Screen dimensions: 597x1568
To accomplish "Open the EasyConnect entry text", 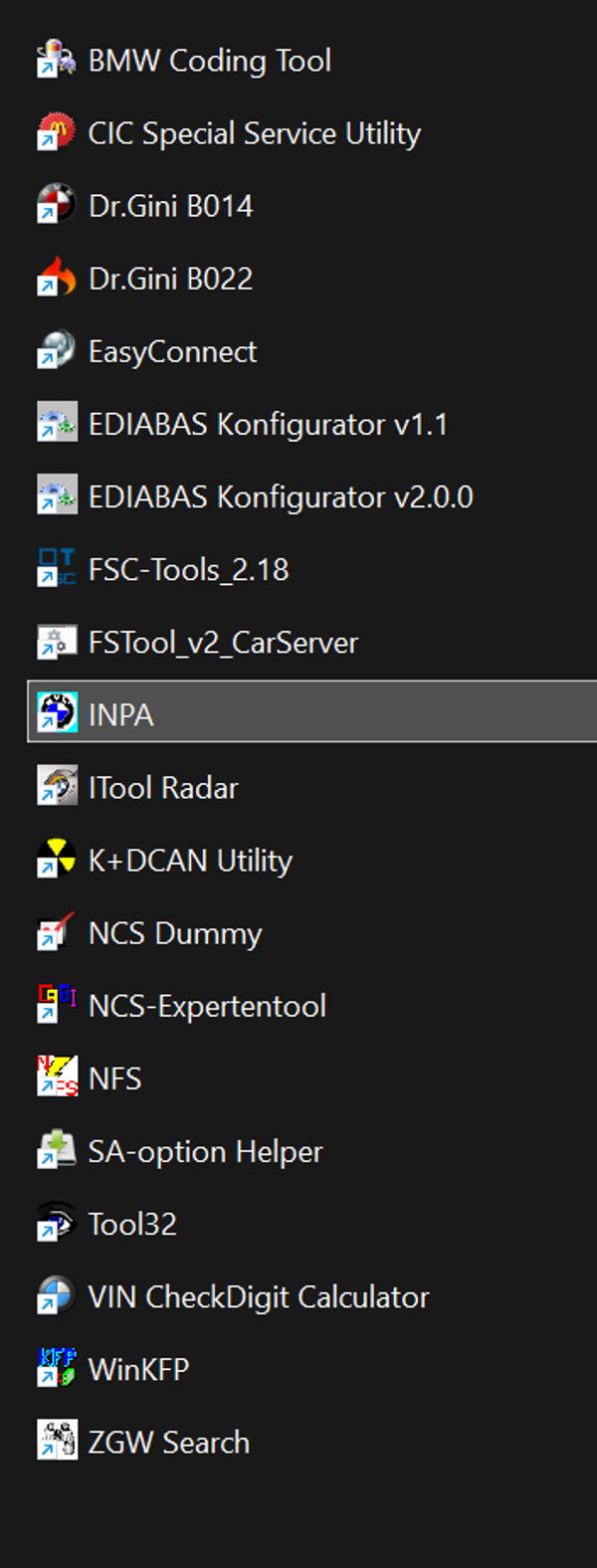I will pyautogui.click(x=173, y=352).
